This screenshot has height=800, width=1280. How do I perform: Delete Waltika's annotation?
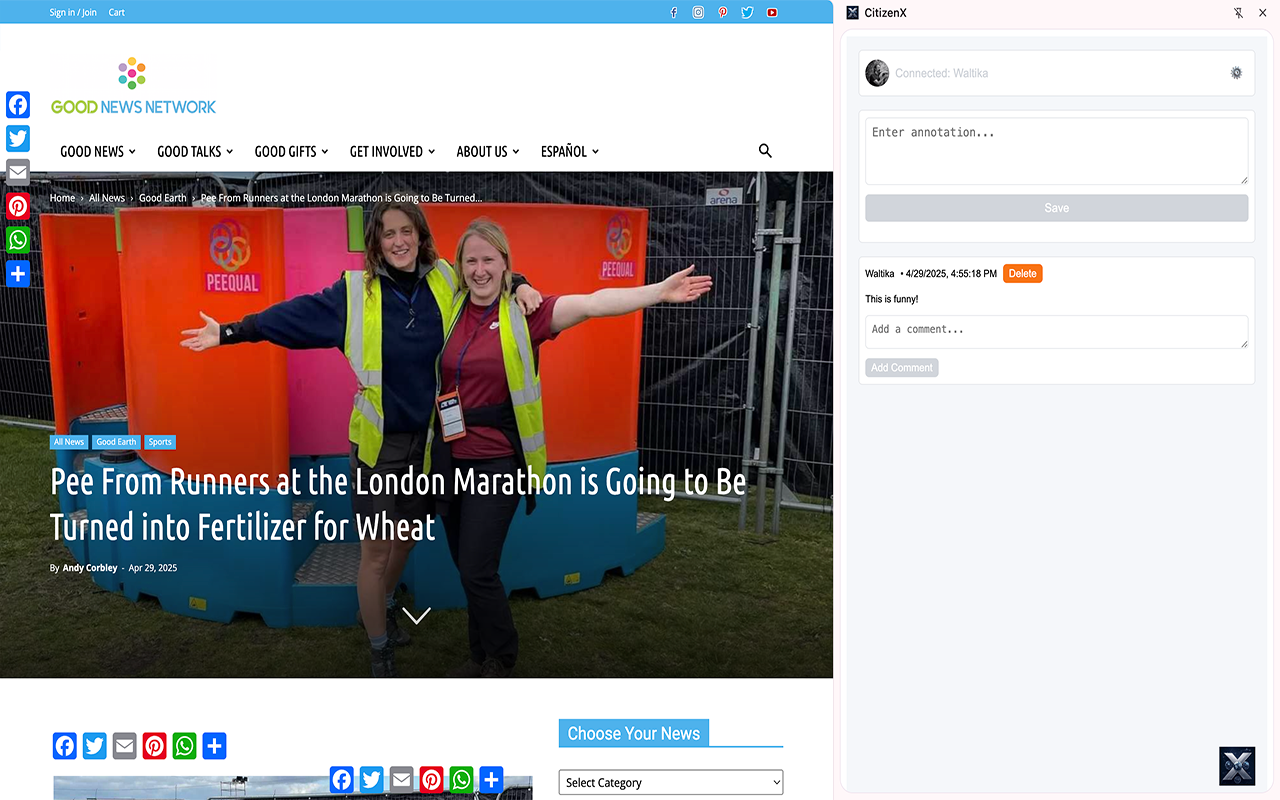[1022, 274]
